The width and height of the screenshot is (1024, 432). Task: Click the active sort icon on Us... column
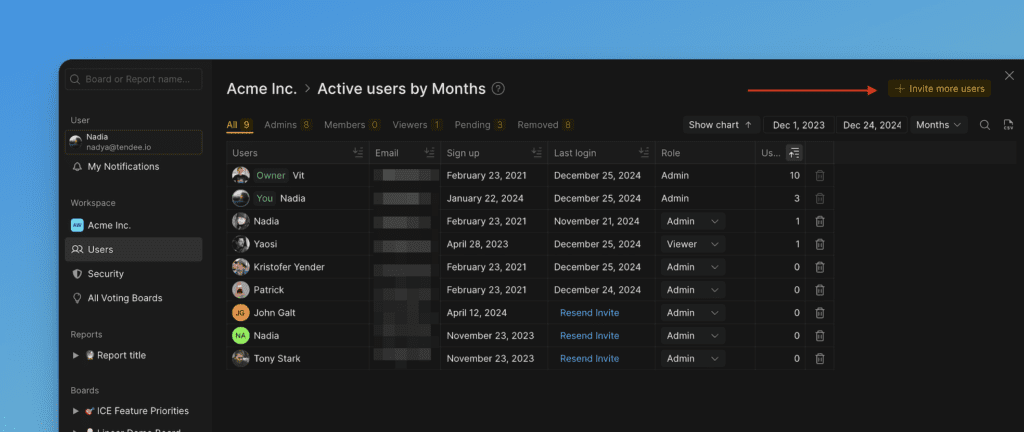point(794,153)
